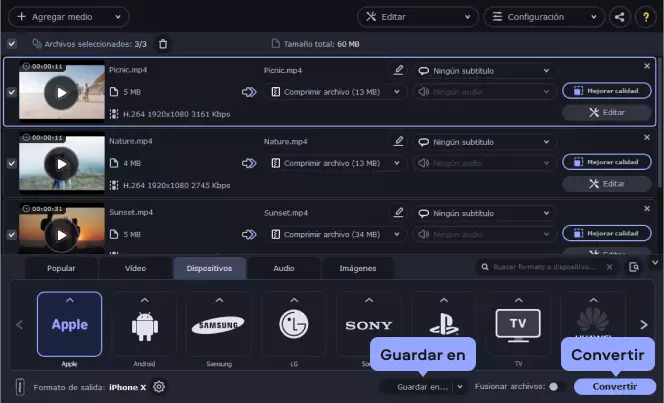Play the Picnic.mp4 preview
The image size is (664, 403).
[61, 93]
